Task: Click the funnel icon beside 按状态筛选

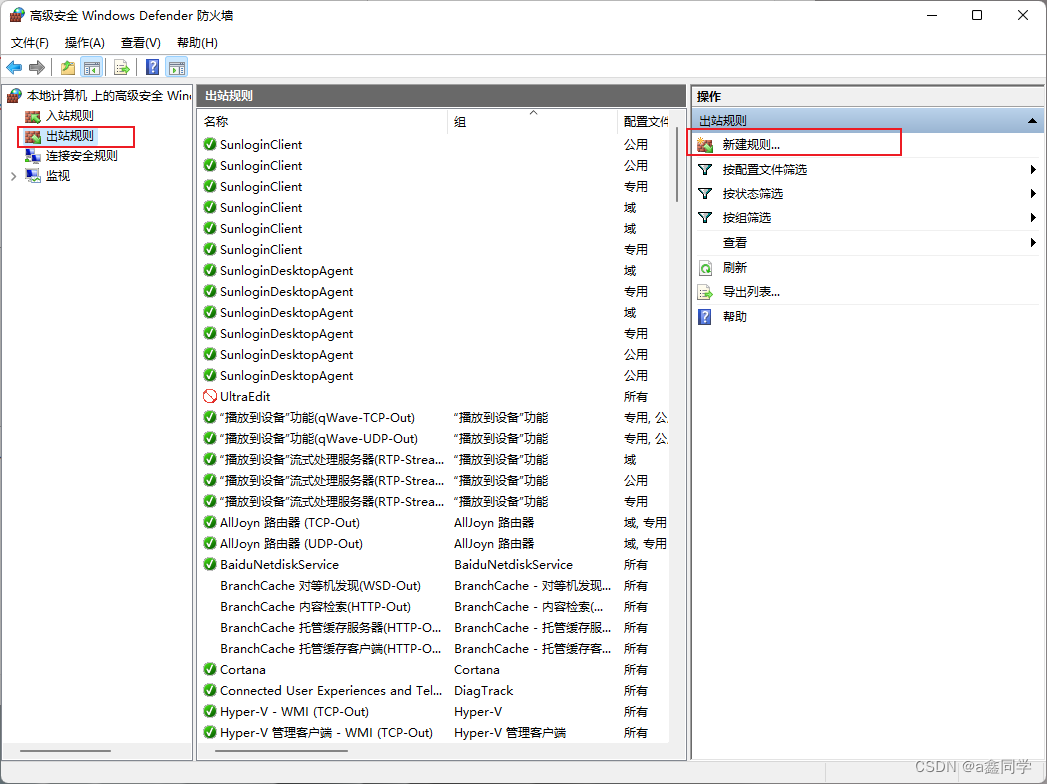Action: pos(704,194)
